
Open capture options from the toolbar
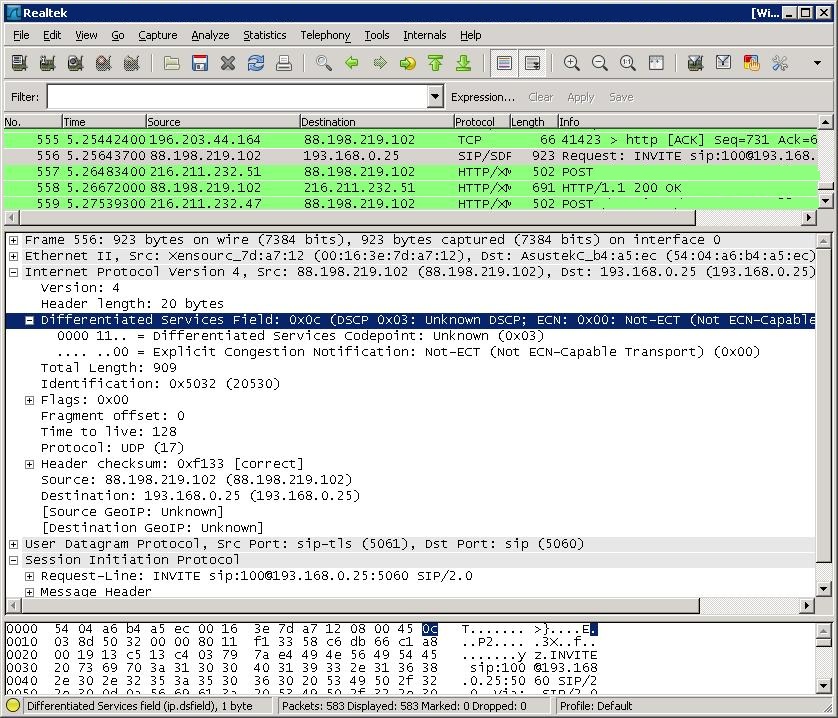click(x=48, y=63)
